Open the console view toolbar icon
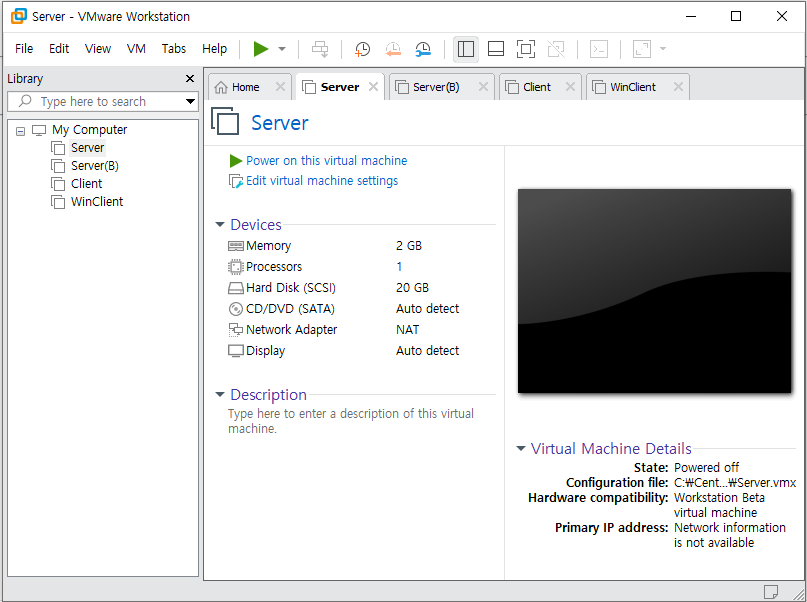807x602 pixels. click(x=599, y=49)
